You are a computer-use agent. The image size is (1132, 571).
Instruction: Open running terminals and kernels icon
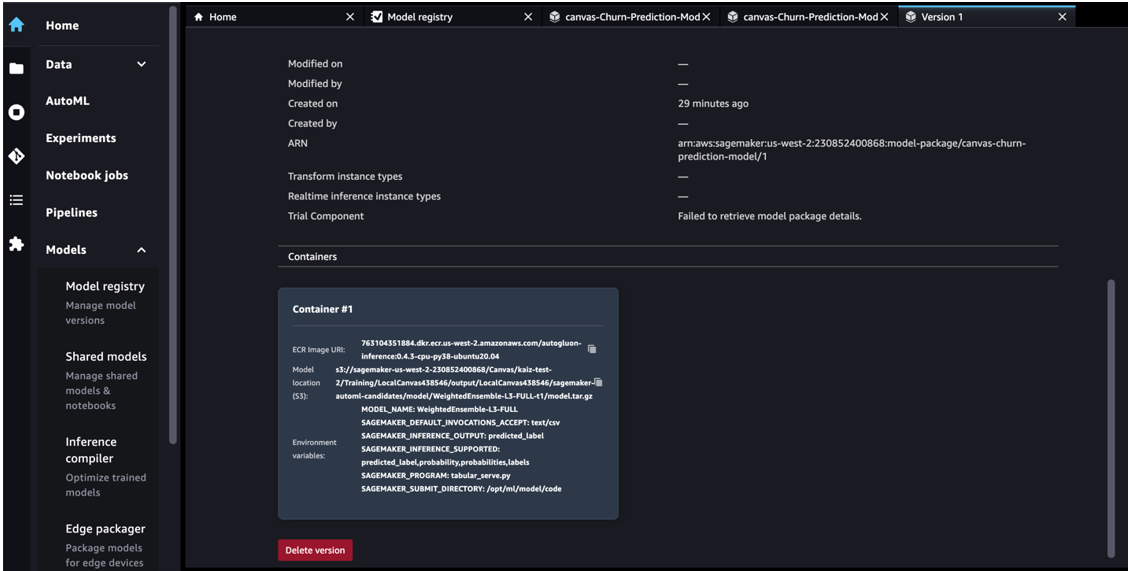(x=16, y=112)
